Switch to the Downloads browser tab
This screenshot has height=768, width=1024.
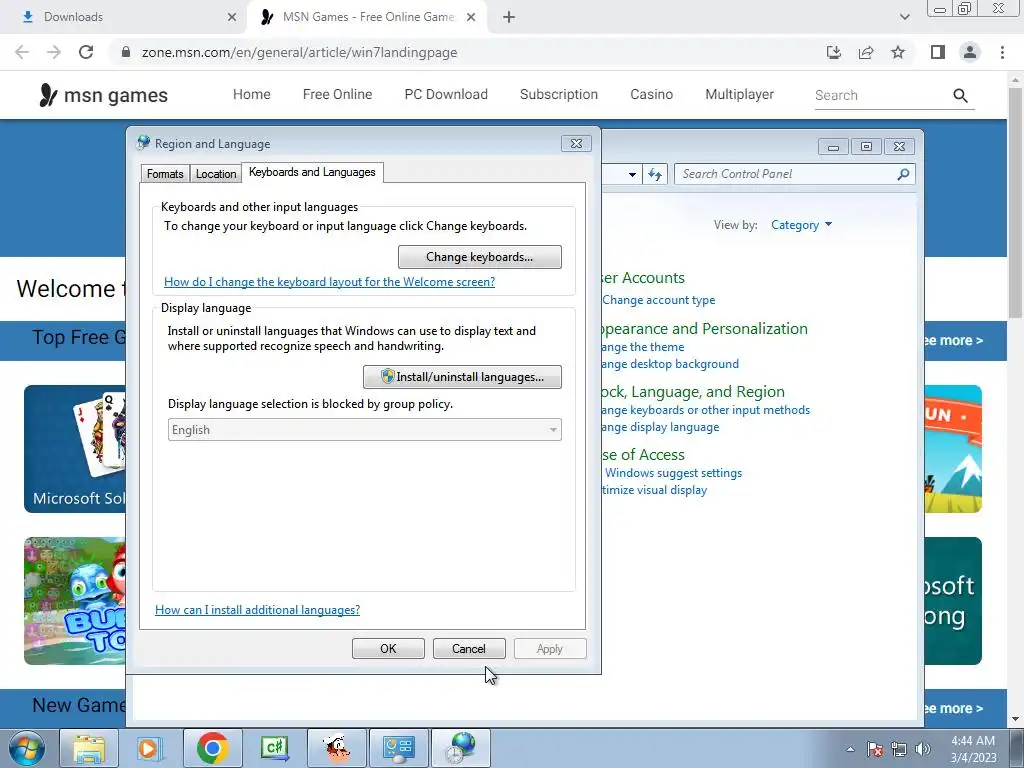(x=129, y=17)
